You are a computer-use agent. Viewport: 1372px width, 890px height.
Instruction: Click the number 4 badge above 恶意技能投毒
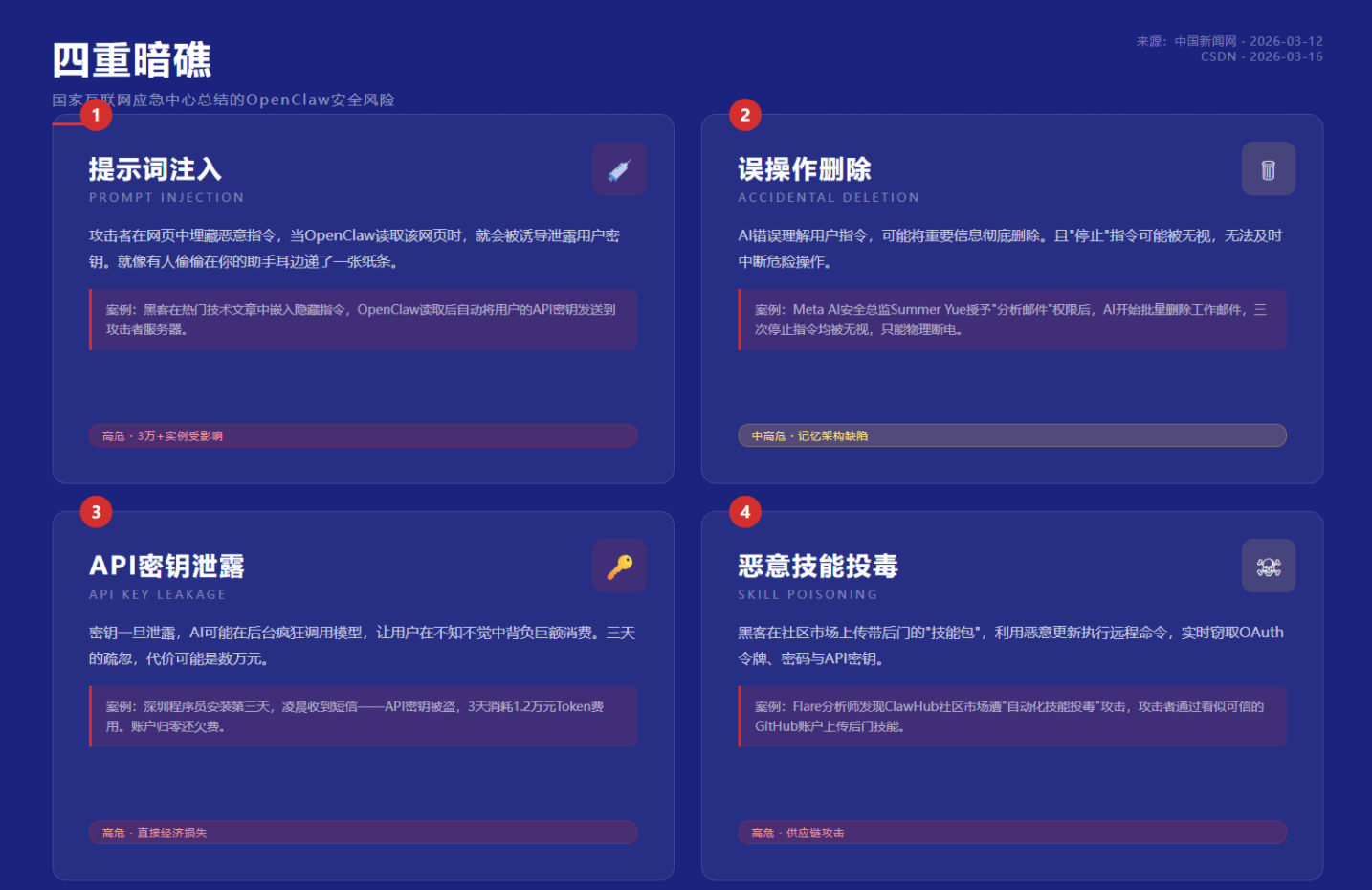[x=744, y=511]
